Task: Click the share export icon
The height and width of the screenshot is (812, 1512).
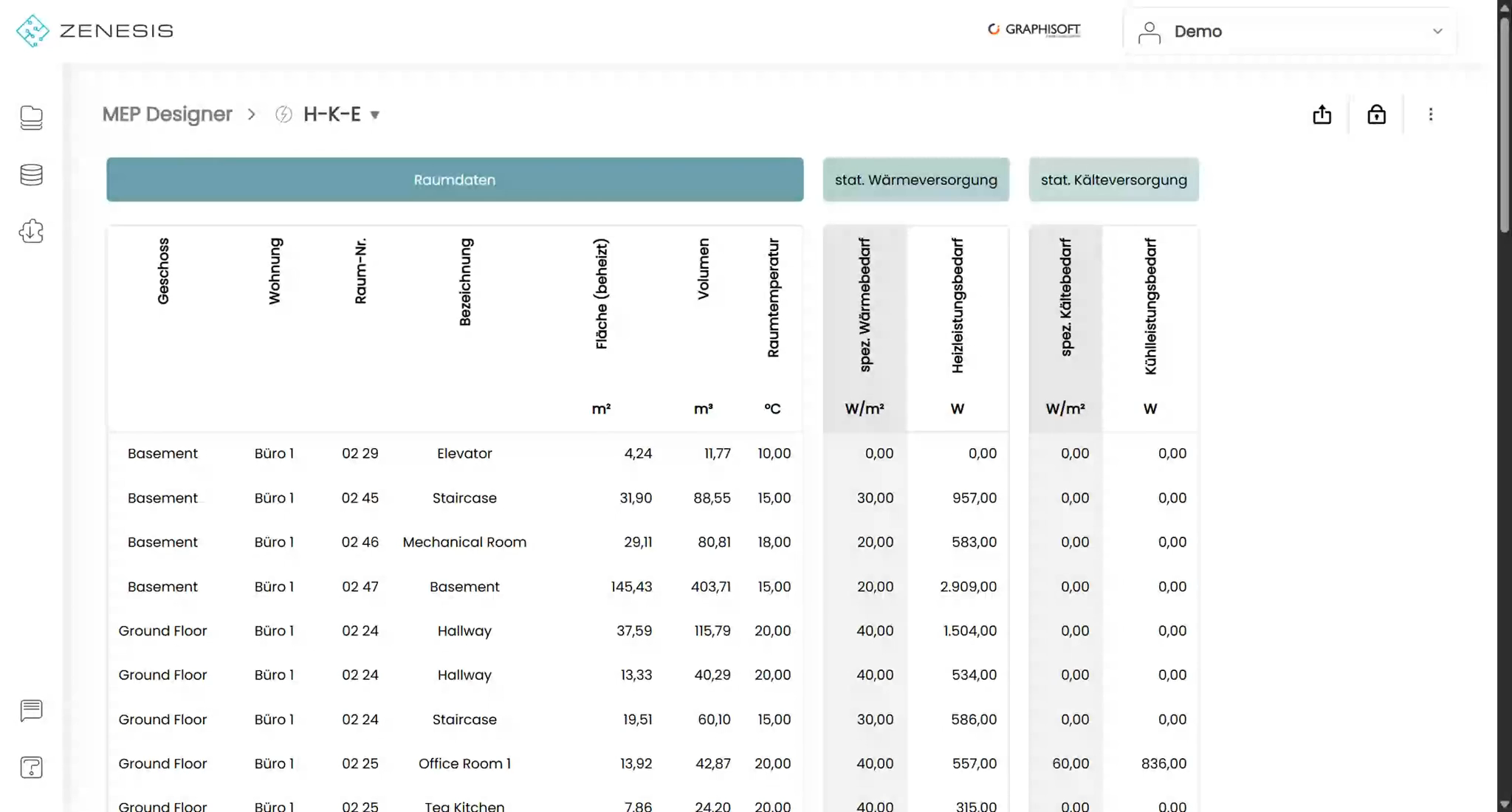Action: pos(1322,114)
